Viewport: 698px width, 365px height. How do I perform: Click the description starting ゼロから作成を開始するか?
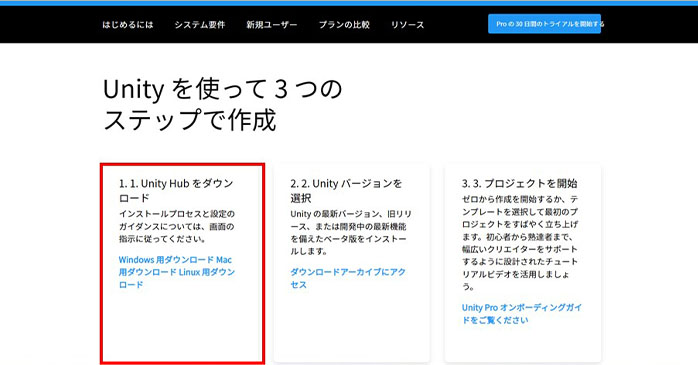point(520,243)
